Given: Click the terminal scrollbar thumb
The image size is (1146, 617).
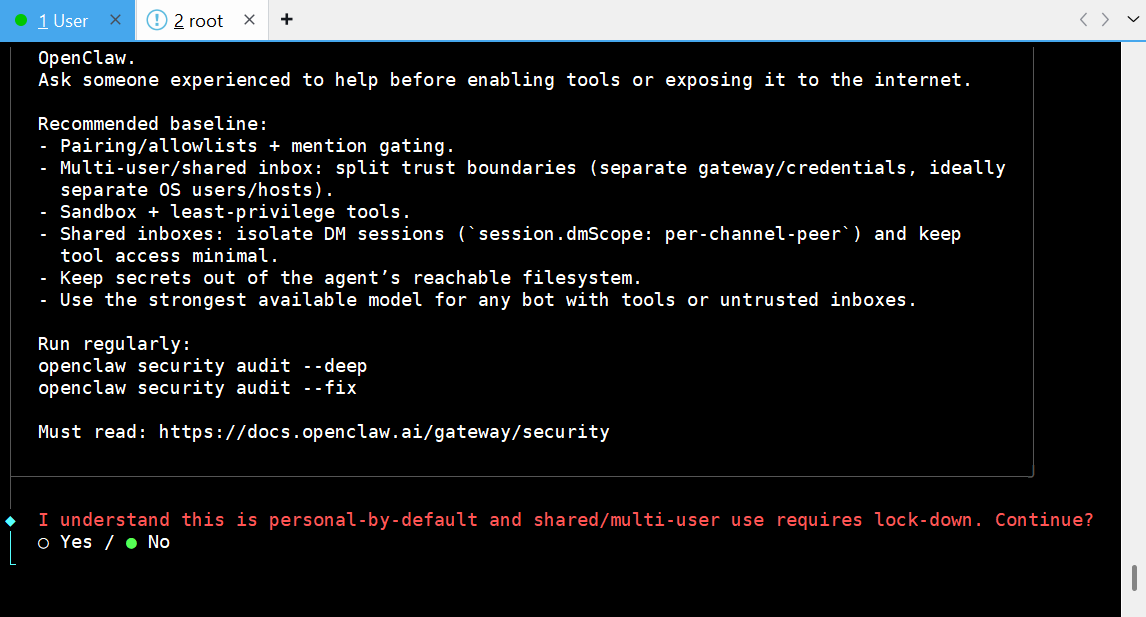Looking at the screenshot, I should point(1133,578).
